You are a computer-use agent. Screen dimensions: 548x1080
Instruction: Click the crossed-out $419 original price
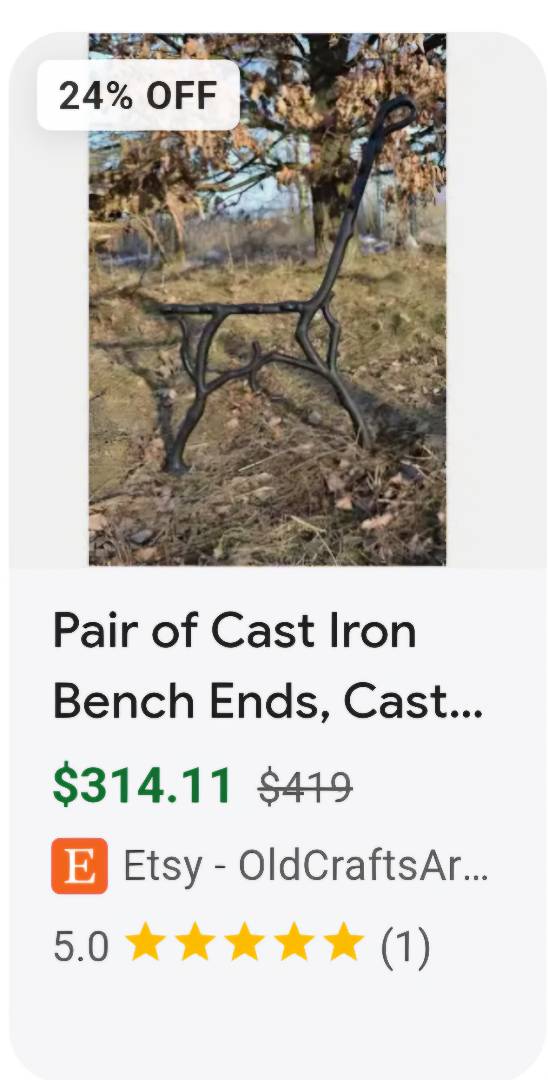(x=306, y=787)
